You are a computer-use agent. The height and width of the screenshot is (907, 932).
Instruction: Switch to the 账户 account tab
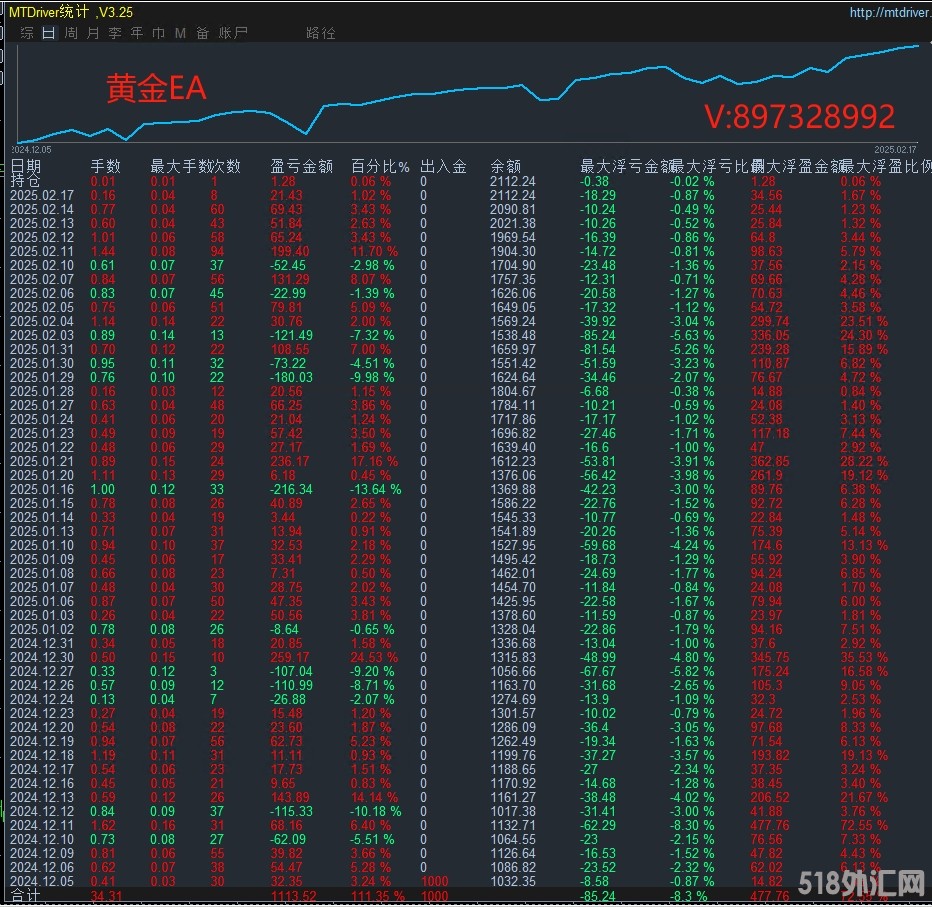[233, 33]
